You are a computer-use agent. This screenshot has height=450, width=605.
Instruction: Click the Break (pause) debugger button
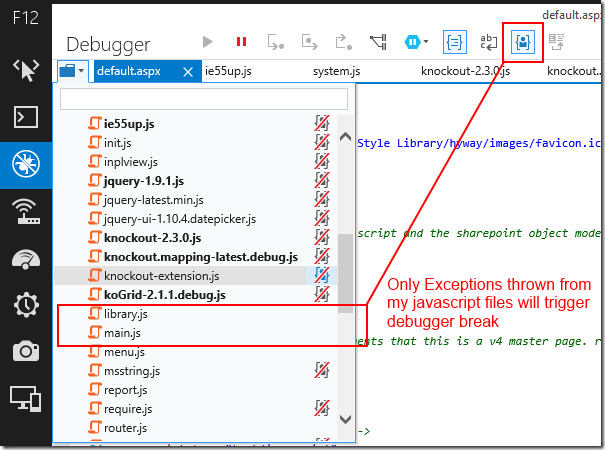click(241, 42)
